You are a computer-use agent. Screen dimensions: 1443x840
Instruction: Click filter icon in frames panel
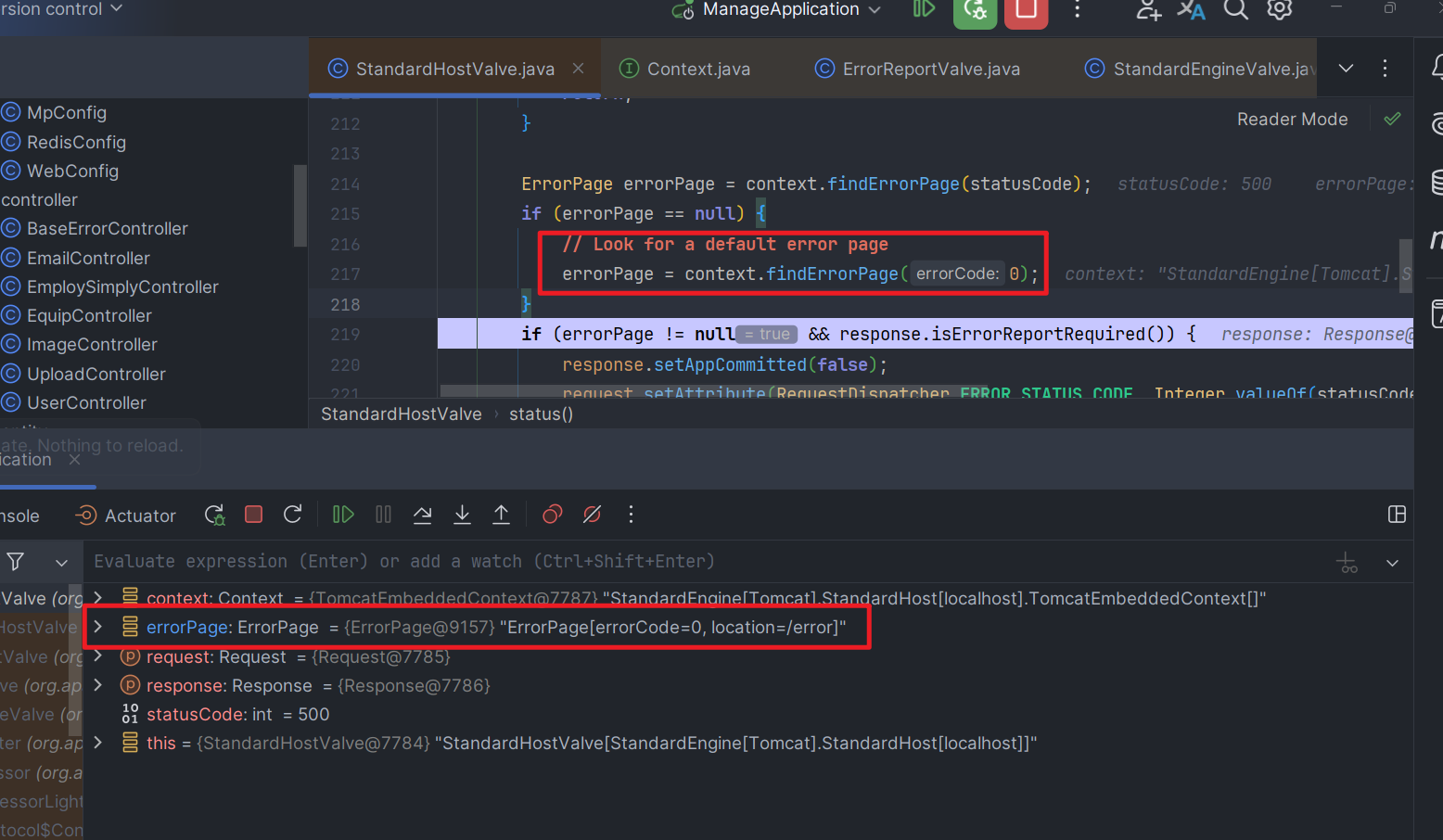point(16,562)
